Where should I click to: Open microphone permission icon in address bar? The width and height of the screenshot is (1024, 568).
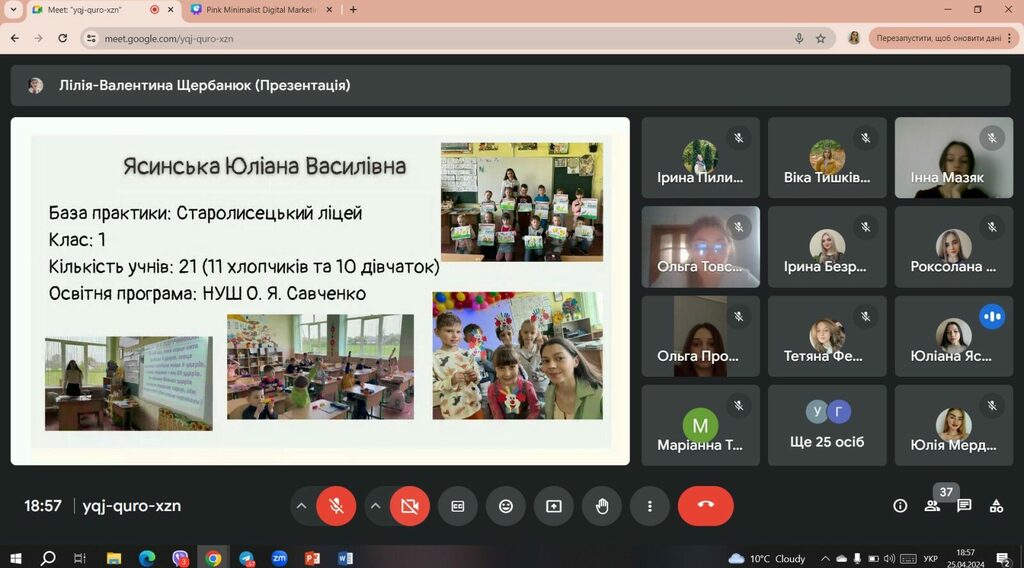point(799,39)
